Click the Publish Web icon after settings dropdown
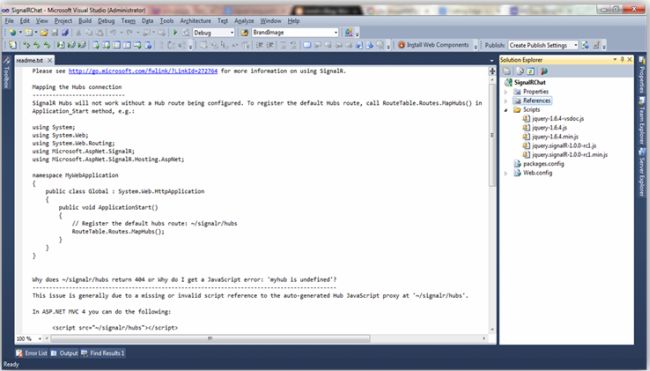This screenshot has height=371, width=650. click(x=585, y=45)
